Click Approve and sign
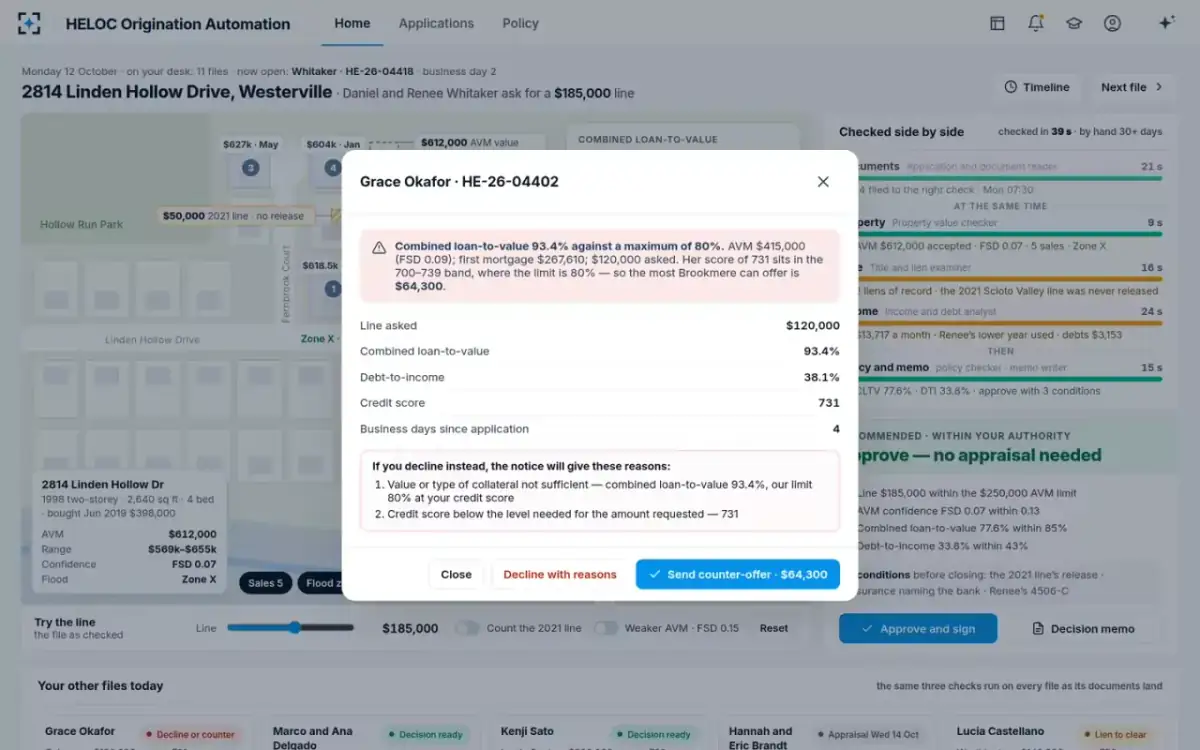Viewport: 1200px width, 750px height. pos(918,629)
